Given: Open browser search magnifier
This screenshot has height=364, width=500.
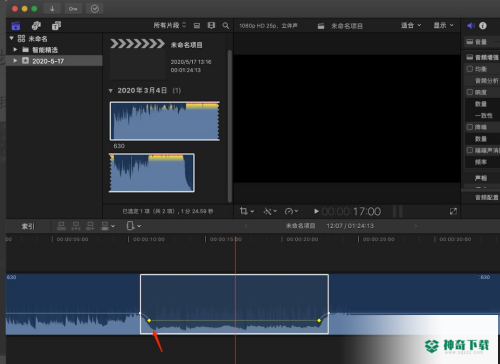Looking at the screenshot, I should pyautogui.click(x=226, y=25).
